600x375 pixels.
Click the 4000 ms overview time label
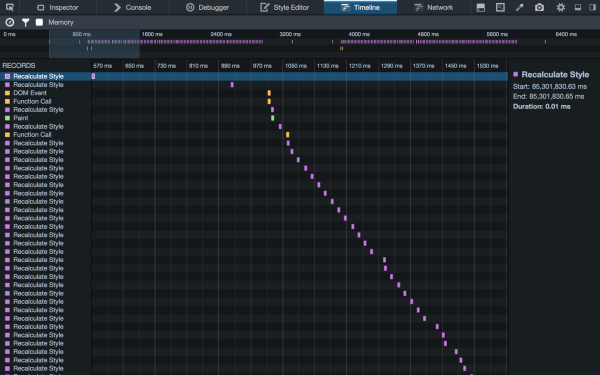359,34
